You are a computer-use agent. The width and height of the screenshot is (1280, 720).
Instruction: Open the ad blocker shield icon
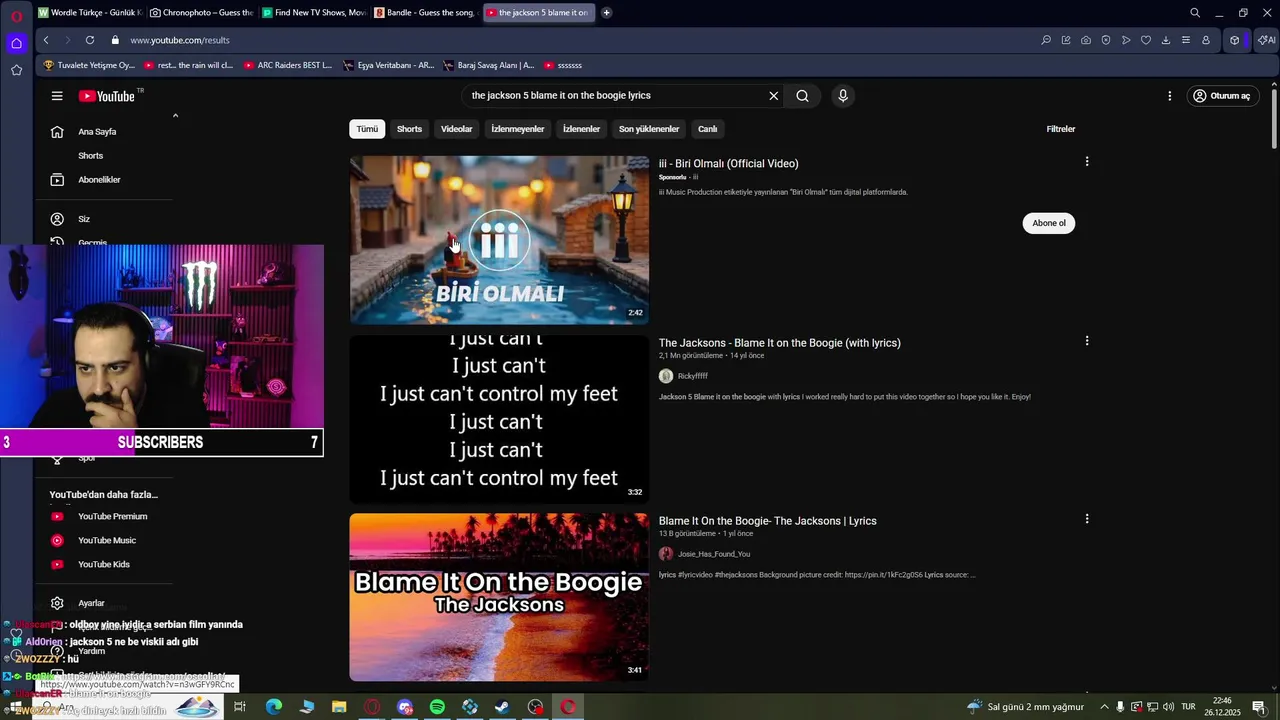1106,40
